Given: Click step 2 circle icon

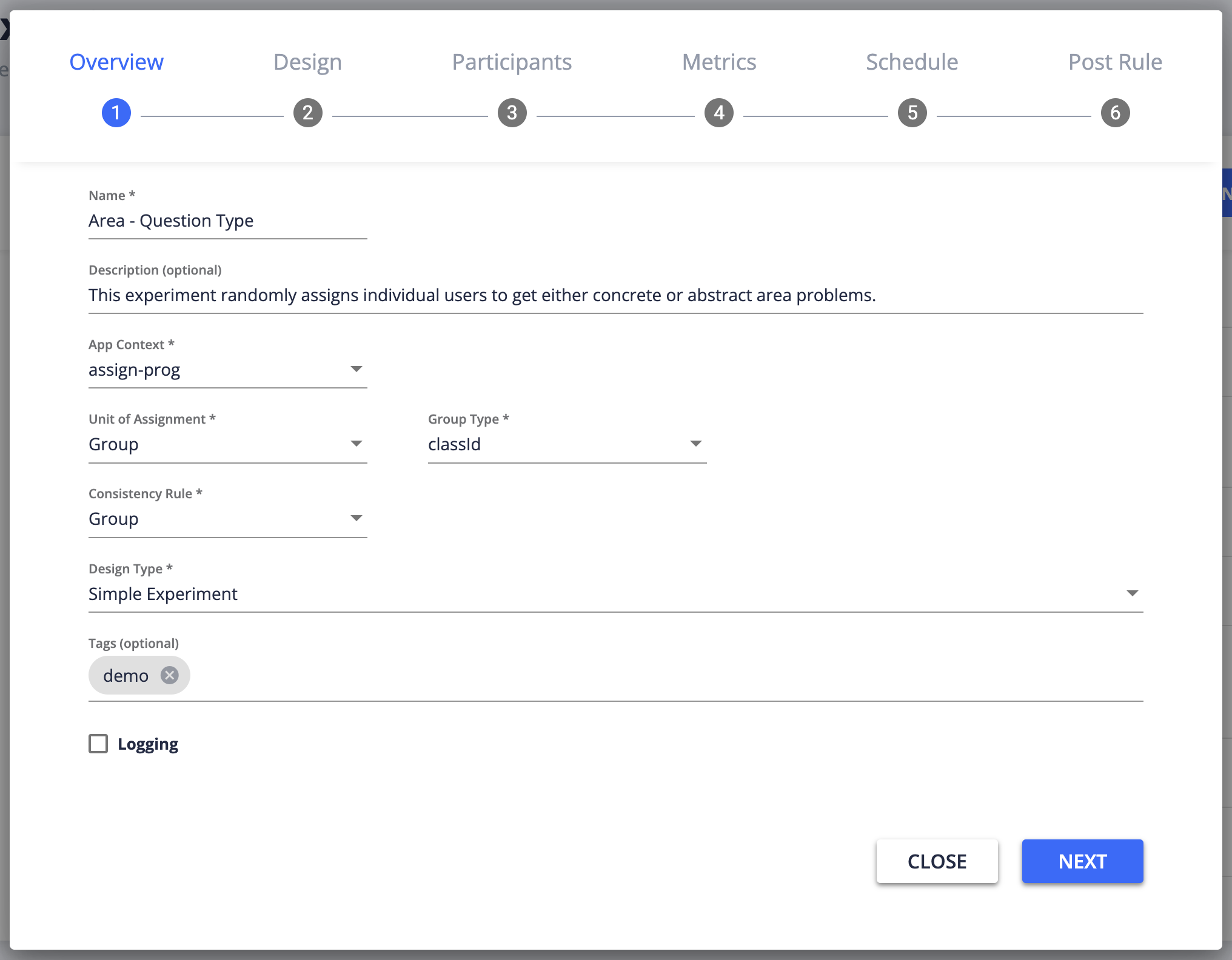Looking at the screenshot, I should click(307, 113).
